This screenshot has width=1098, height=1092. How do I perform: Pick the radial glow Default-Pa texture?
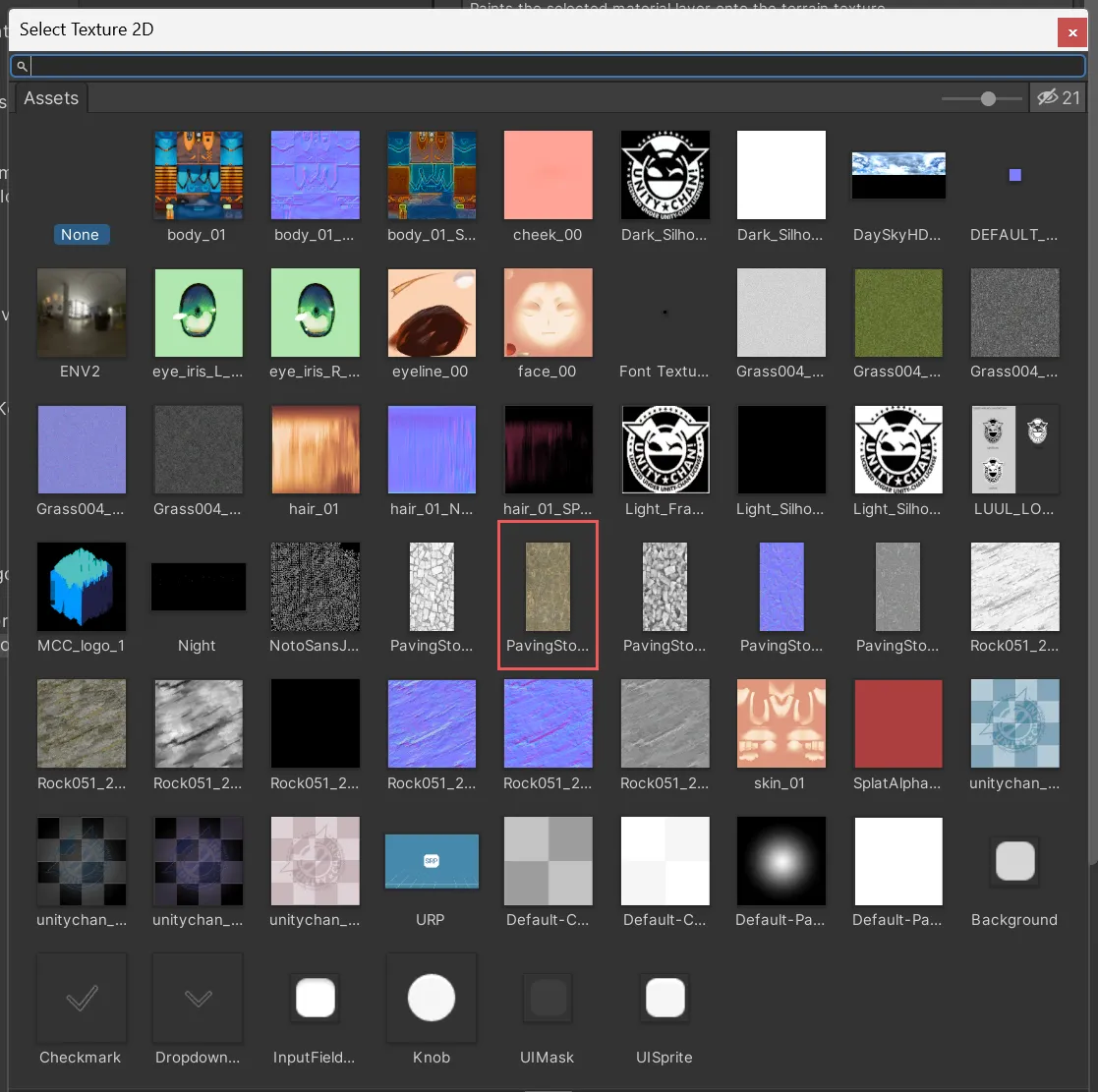tap(781, 861)
